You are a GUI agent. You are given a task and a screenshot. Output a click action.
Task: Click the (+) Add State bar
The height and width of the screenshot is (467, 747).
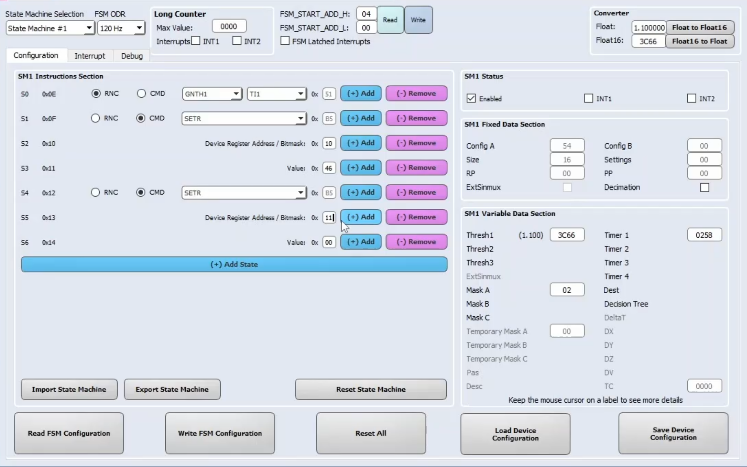click(x=234, y=264)
